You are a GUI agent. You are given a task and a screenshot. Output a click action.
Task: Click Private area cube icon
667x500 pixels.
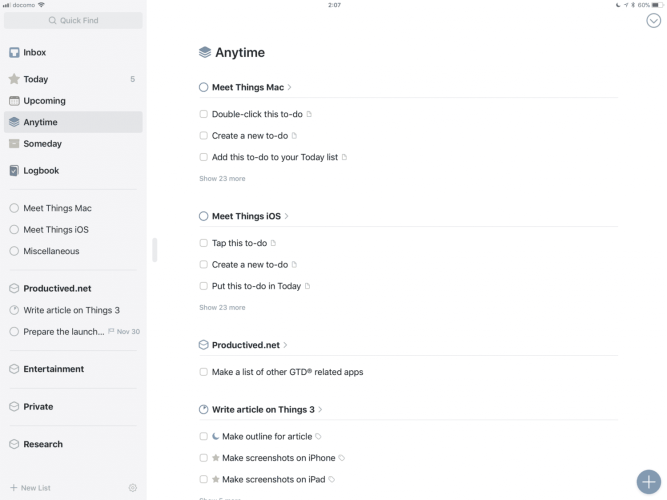tap(14, 406)
